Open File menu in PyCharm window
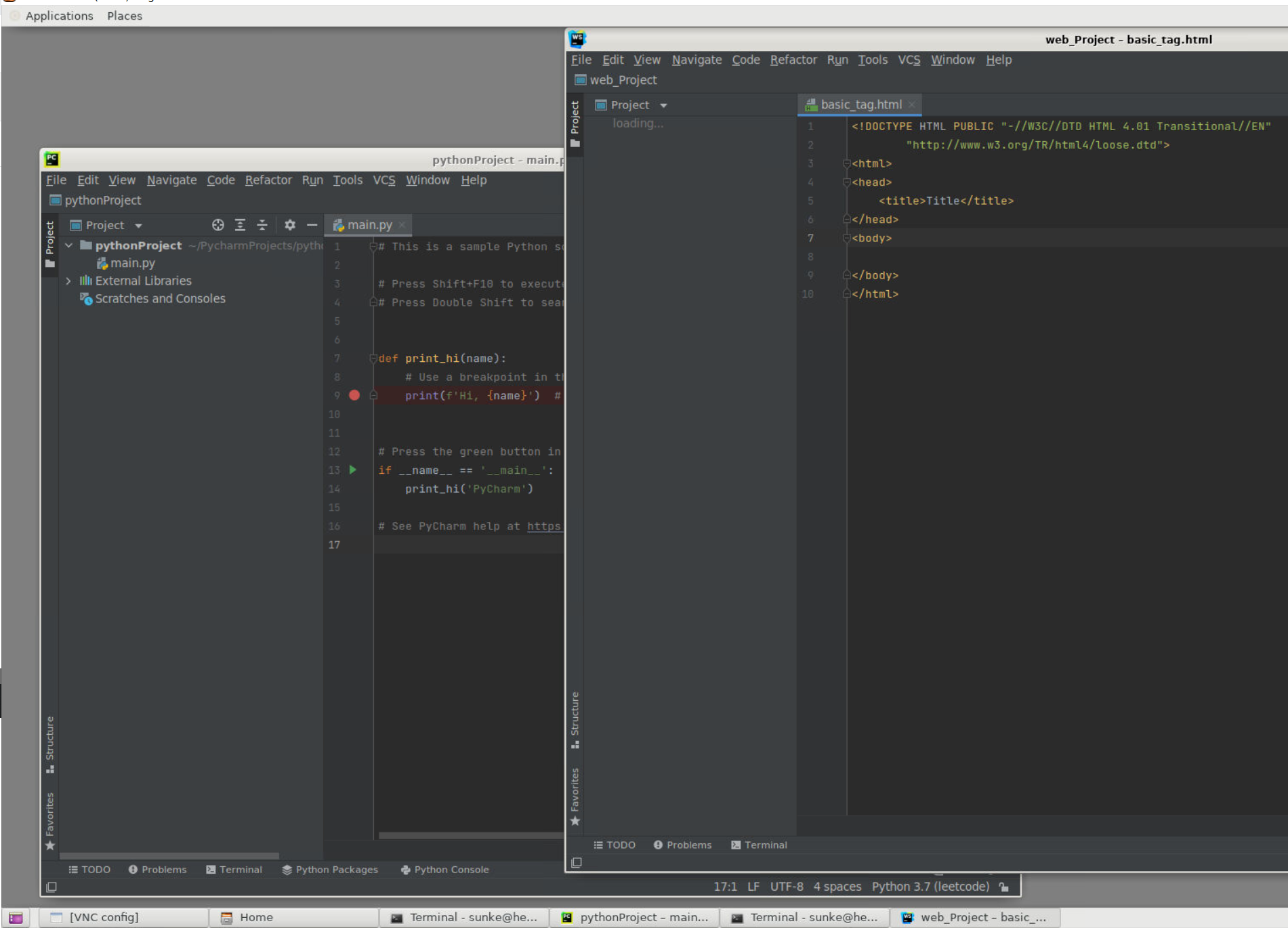Screen dimensions: 1288x928 pyautogui.click(x=56, y=180)
